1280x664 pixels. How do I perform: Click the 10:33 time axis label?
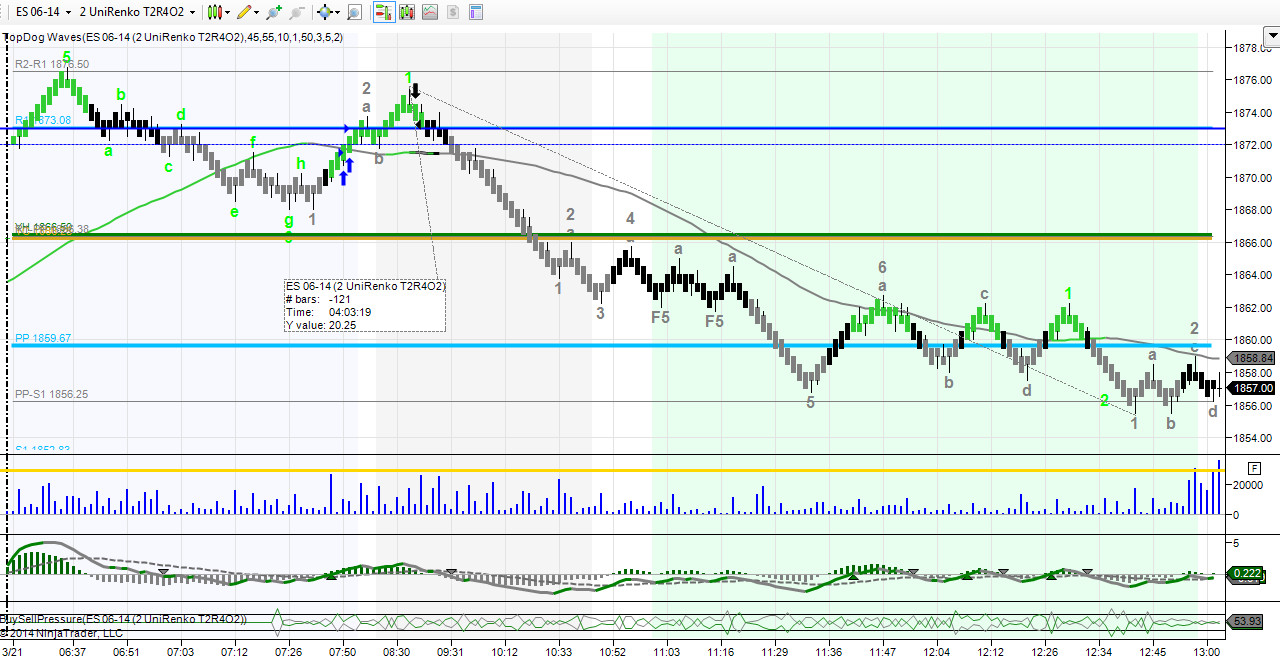559,653
